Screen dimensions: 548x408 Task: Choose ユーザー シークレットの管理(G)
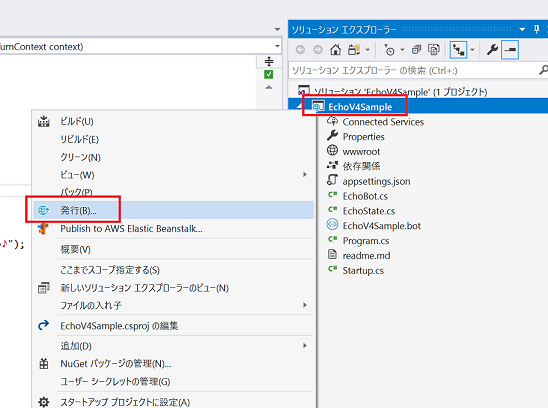pyautogui.click(x=174, y=381)
